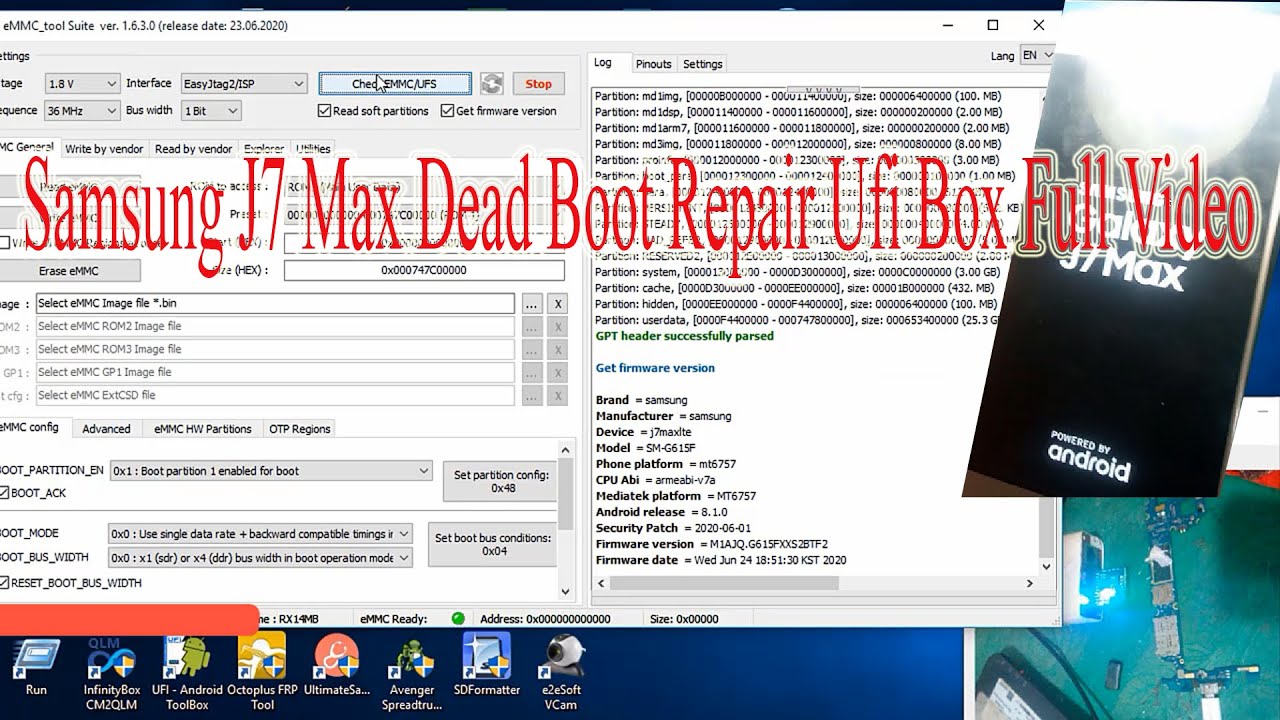Click the 'GPT header successfully parsed' log line

point(684,336)
